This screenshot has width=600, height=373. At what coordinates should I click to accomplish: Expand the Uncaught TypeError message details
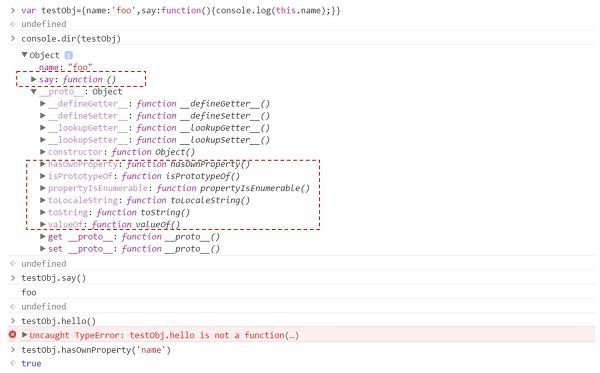[x=24, y=335]
